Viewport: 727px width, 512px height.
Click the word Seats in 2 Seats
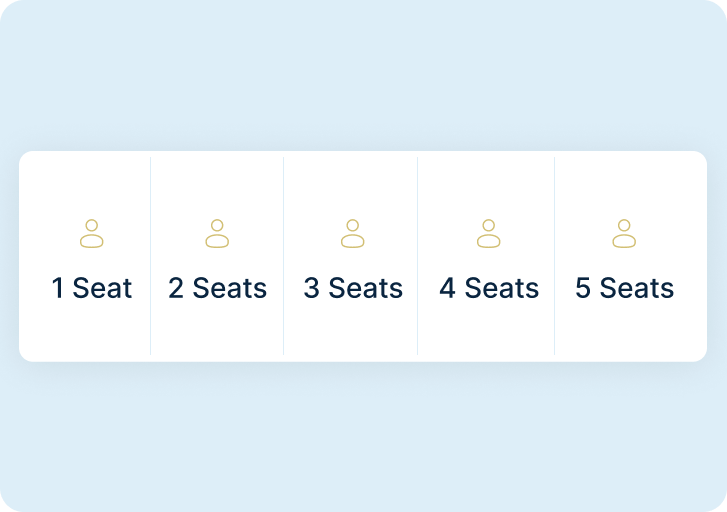click(230, 288)
